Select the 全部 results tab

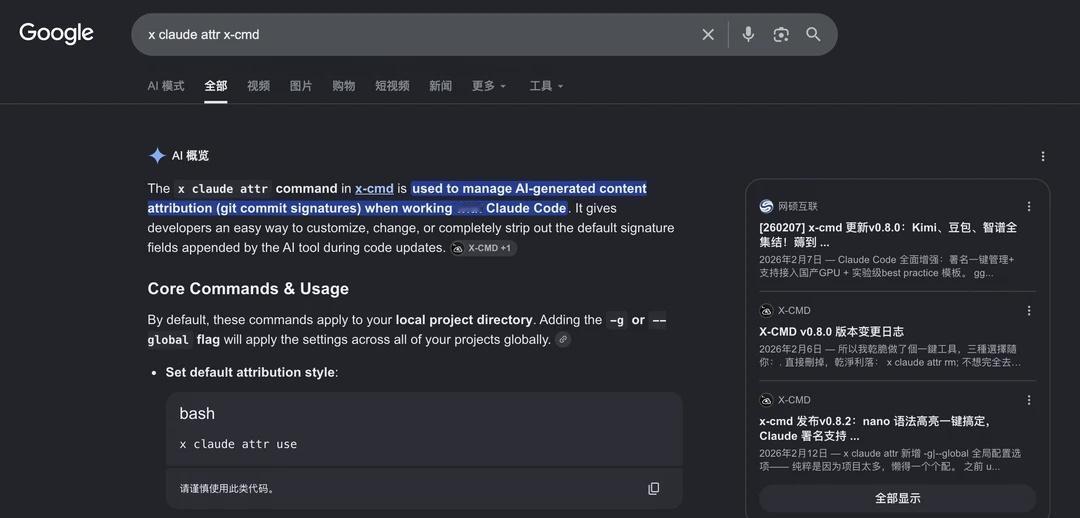coord(216,86)
